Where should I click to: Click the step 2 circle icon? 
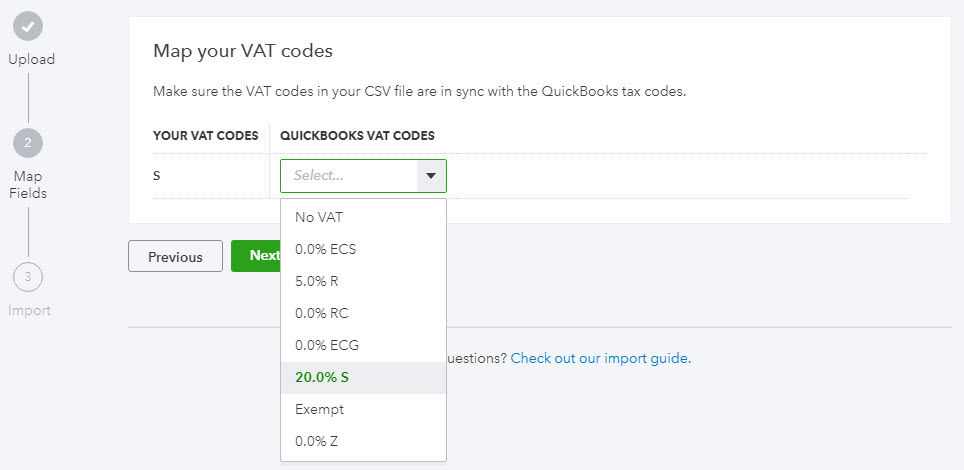click(x=28, y=143)
